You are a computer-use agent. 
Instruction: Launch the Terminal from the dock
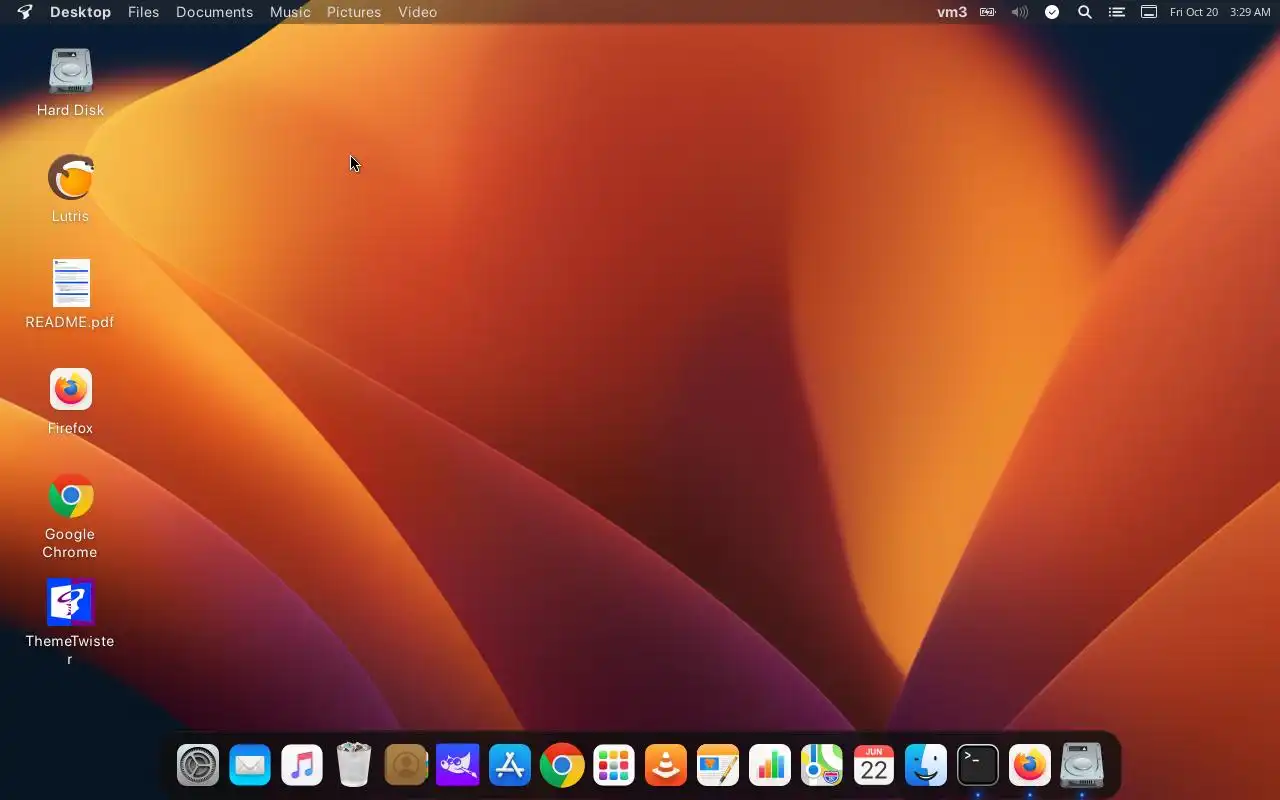pos(978,766)
